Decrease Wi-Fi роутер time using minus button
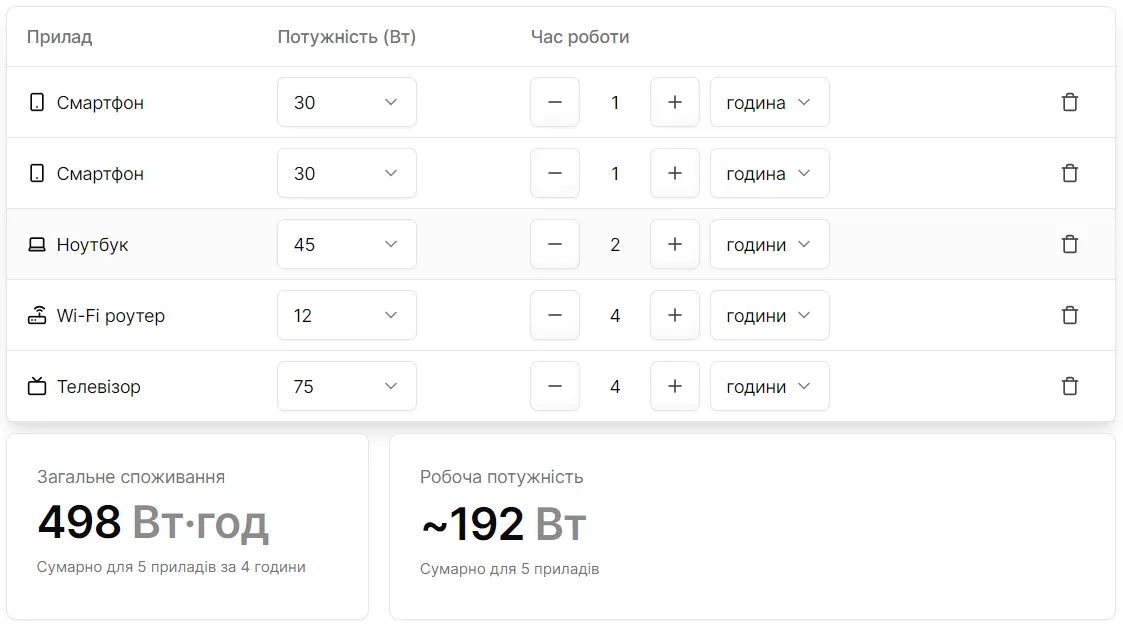Viewport: 1123px width, 629px height. click(x=555, y=315)
